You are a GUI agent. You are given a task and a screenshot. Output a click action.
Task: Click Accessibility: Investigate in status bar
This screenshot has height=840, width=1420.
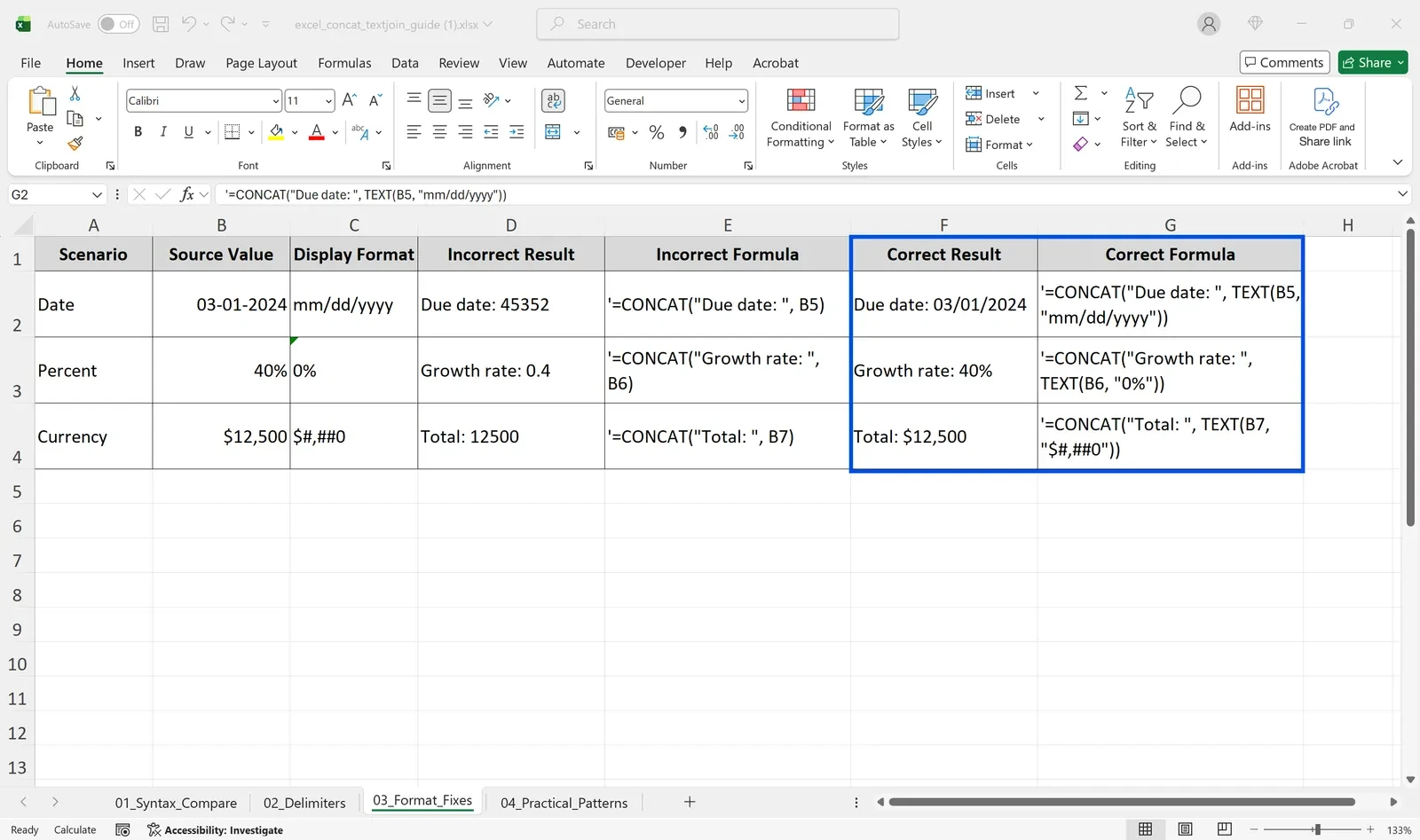[216, 830]
